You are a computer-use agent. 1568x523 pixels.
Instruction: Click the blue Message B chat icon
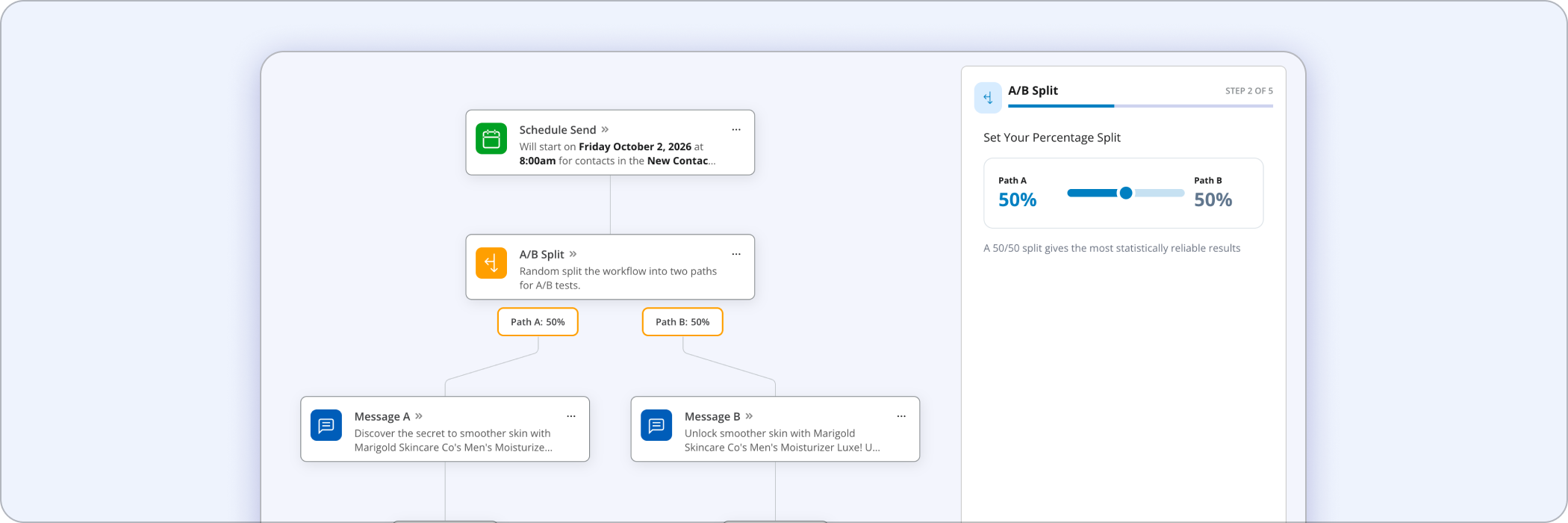[656, 425]
